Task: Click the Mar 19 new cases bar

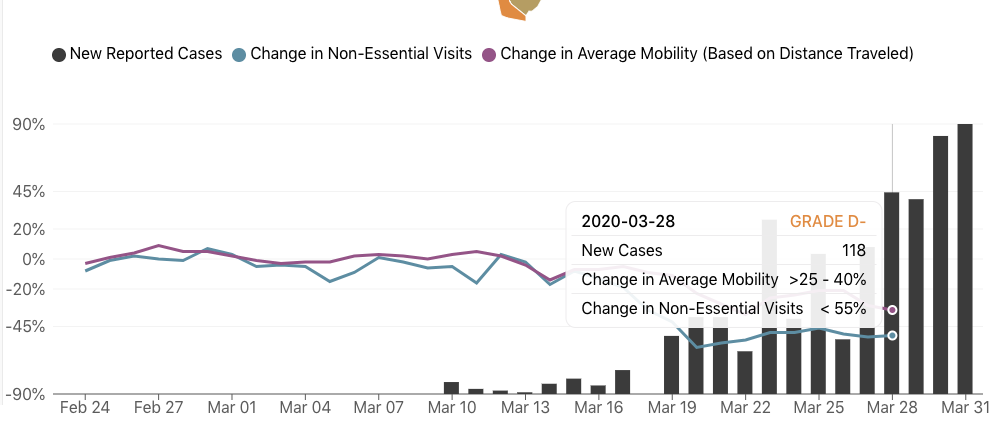Action: click(x=671, y=364)
